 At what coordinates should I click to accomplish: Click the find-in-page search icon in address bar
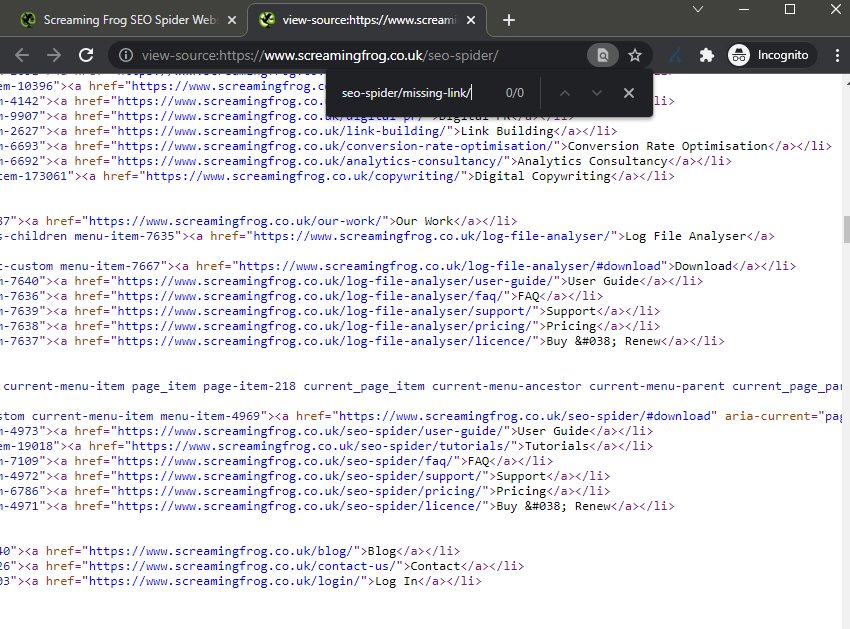[602, 55]
